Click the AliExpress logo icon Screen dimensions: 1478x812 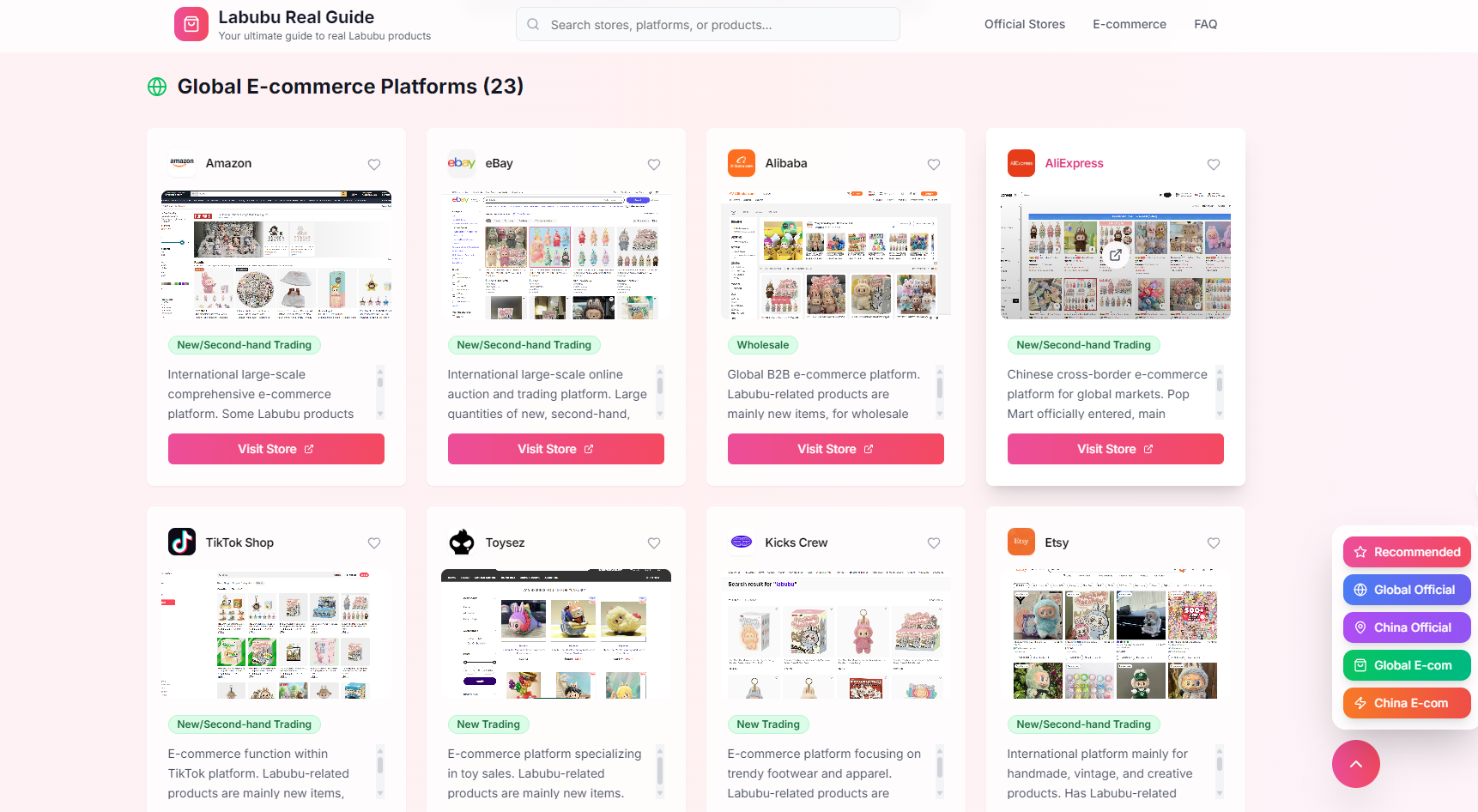tap(1021, 163)
